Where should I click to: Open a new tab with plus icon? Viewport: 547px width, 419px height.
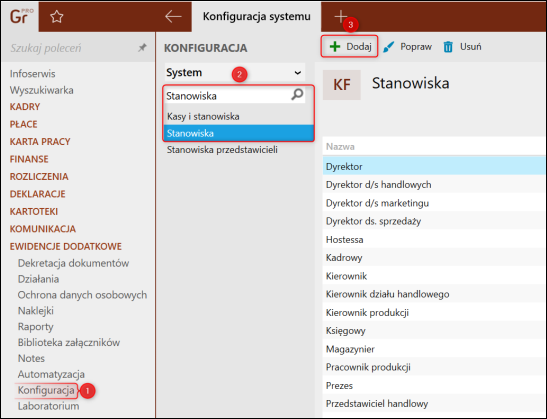(340, 16)
